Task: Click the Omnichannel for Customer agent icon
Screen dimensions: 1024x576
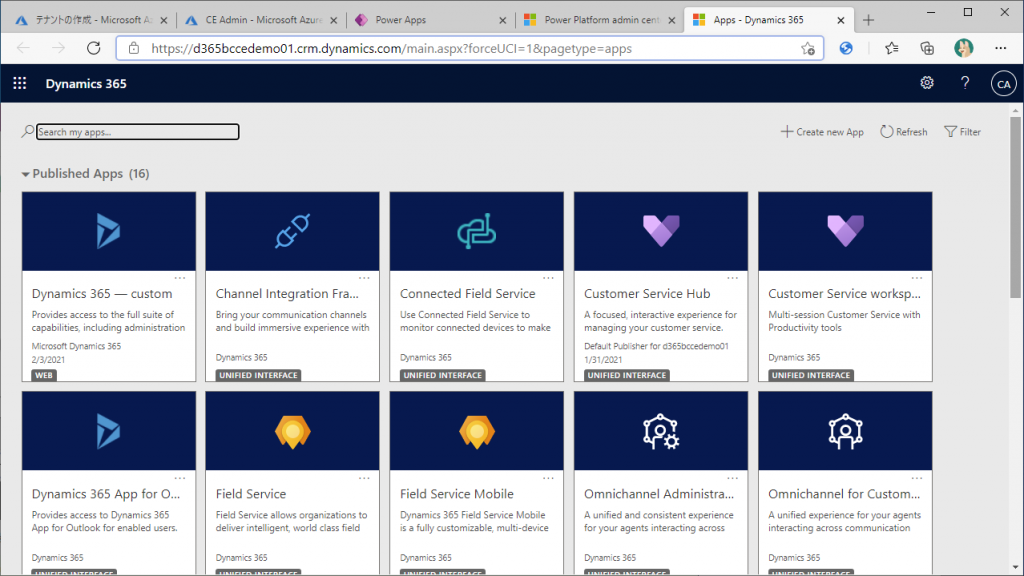Action: pyautogui.click(x=845, y=431)
